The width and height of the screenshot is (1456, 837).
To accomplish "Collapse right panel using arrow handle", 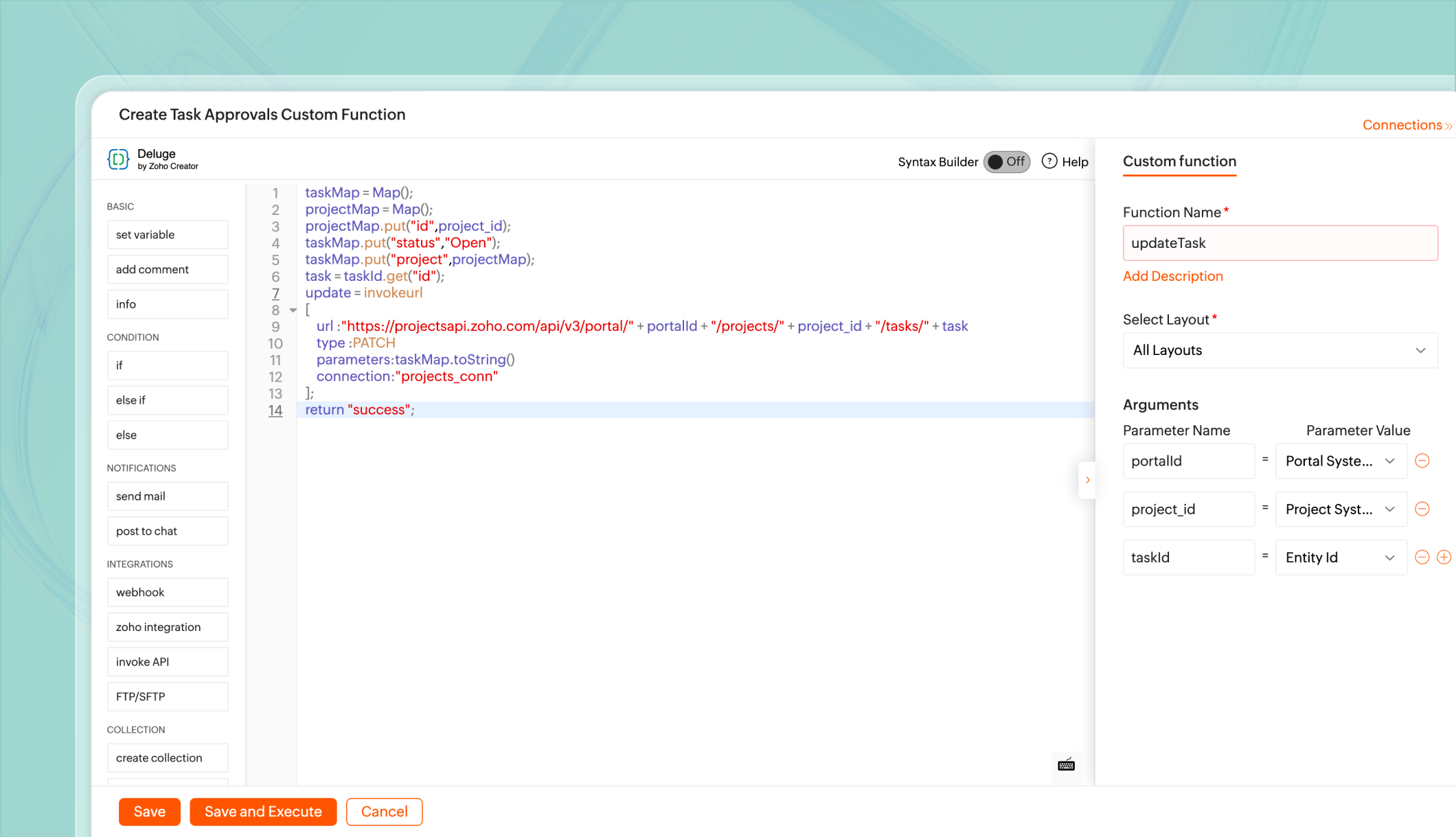I will pos(1087,480).
